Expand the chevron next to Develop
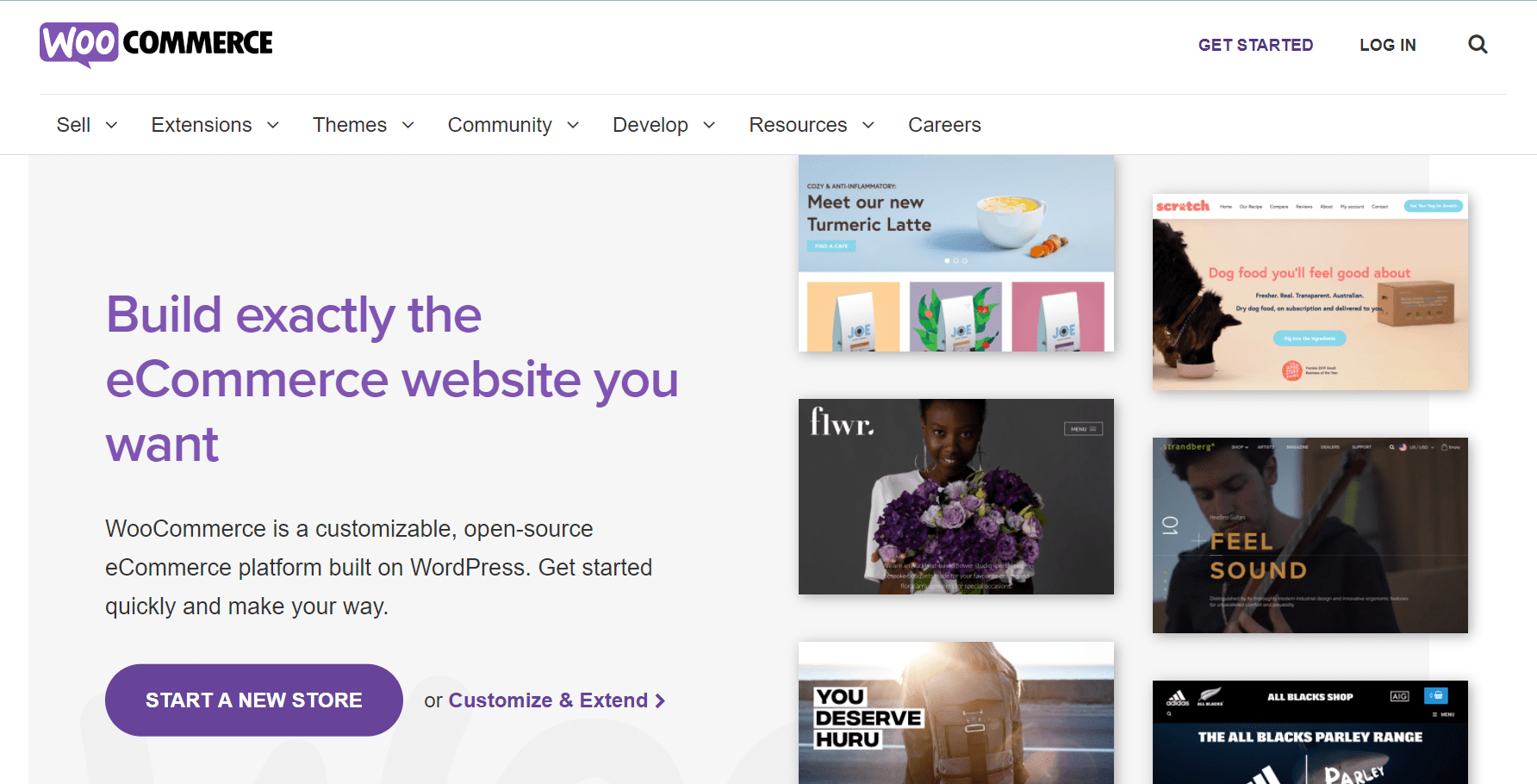The image size is (1537, 784). (709, 126)
